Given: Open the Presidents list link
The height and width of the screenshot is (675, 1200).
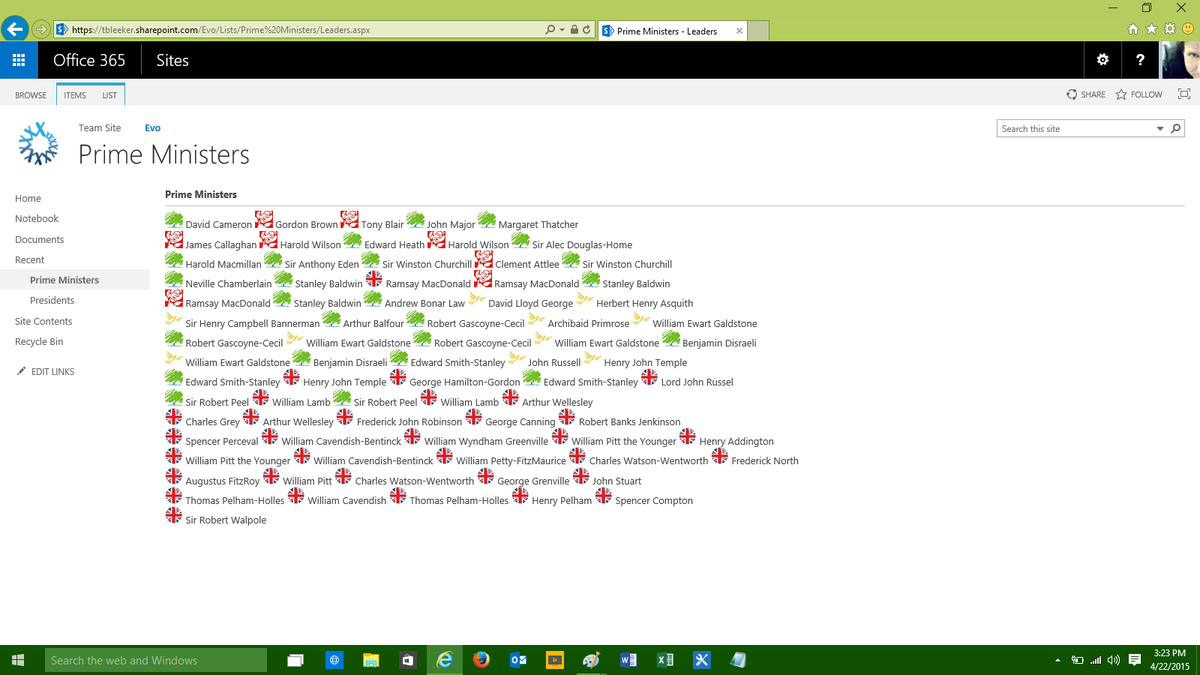Looking at the screenshot, I should click(x=52, y=300).
